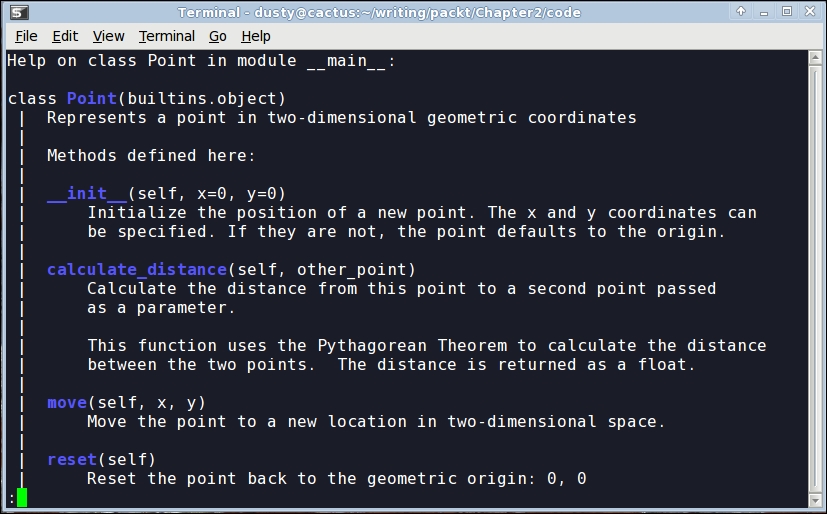
Task: Expand the View menu
Action: tap(108, 36)
